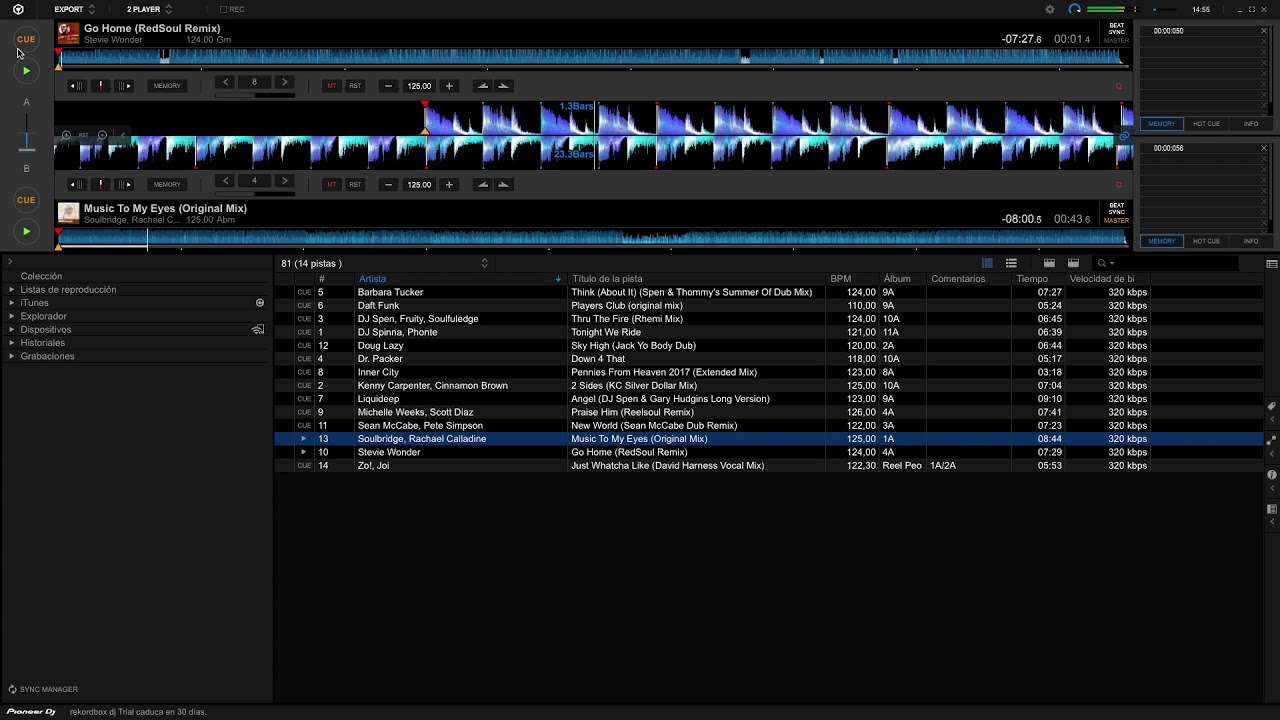Viewport: 1280px width, 720px height.
Task: Open the EXPORT mode dropdown
Action: (75, 9)
